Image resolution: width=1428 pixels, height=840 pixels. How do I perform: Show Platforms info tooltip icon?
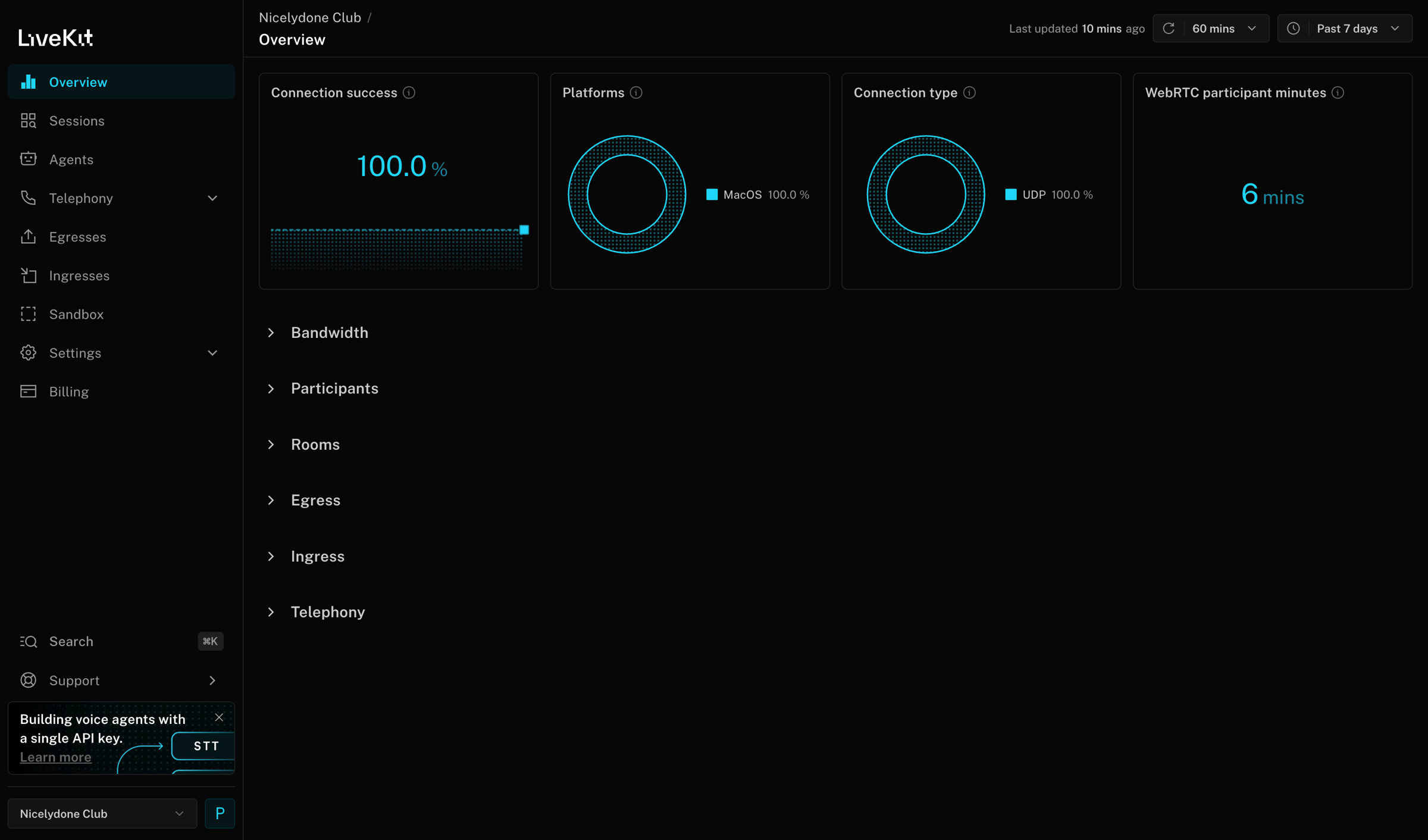pyautogui.click(x=636, y=93)
